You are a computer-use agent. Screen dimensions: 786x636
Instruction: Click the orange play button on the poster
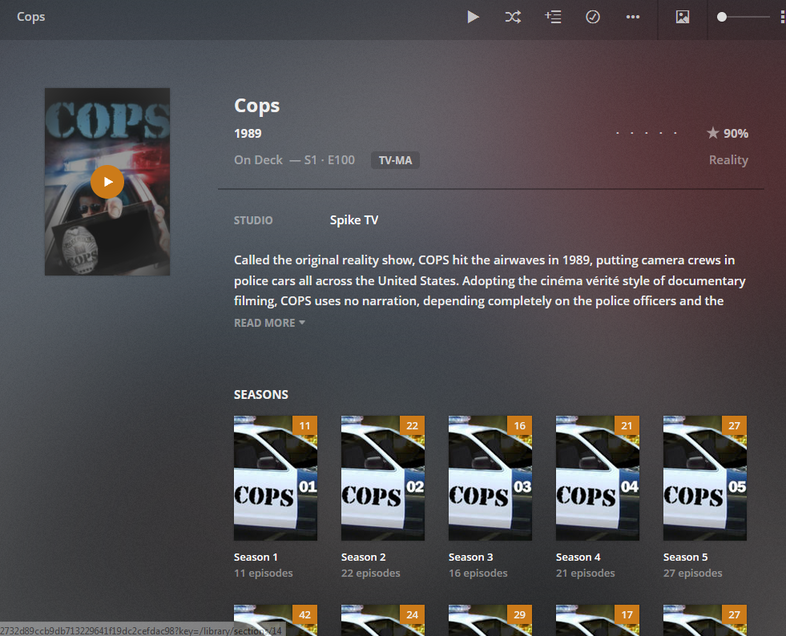pos(107,182)
